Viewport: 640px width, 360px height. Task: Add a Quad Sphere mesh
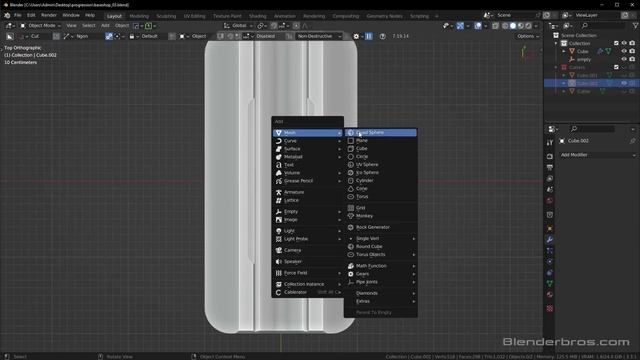[381, 132]
